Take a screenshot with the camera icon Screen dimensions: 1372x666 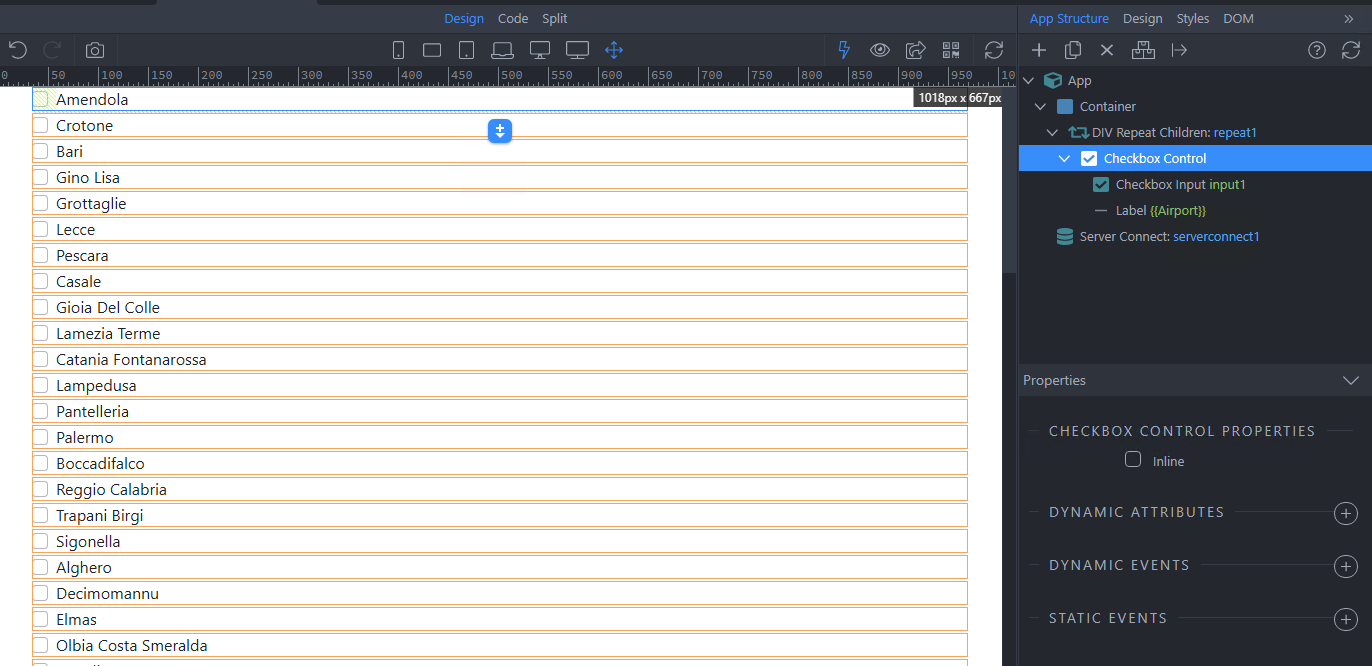coord(94,50)
